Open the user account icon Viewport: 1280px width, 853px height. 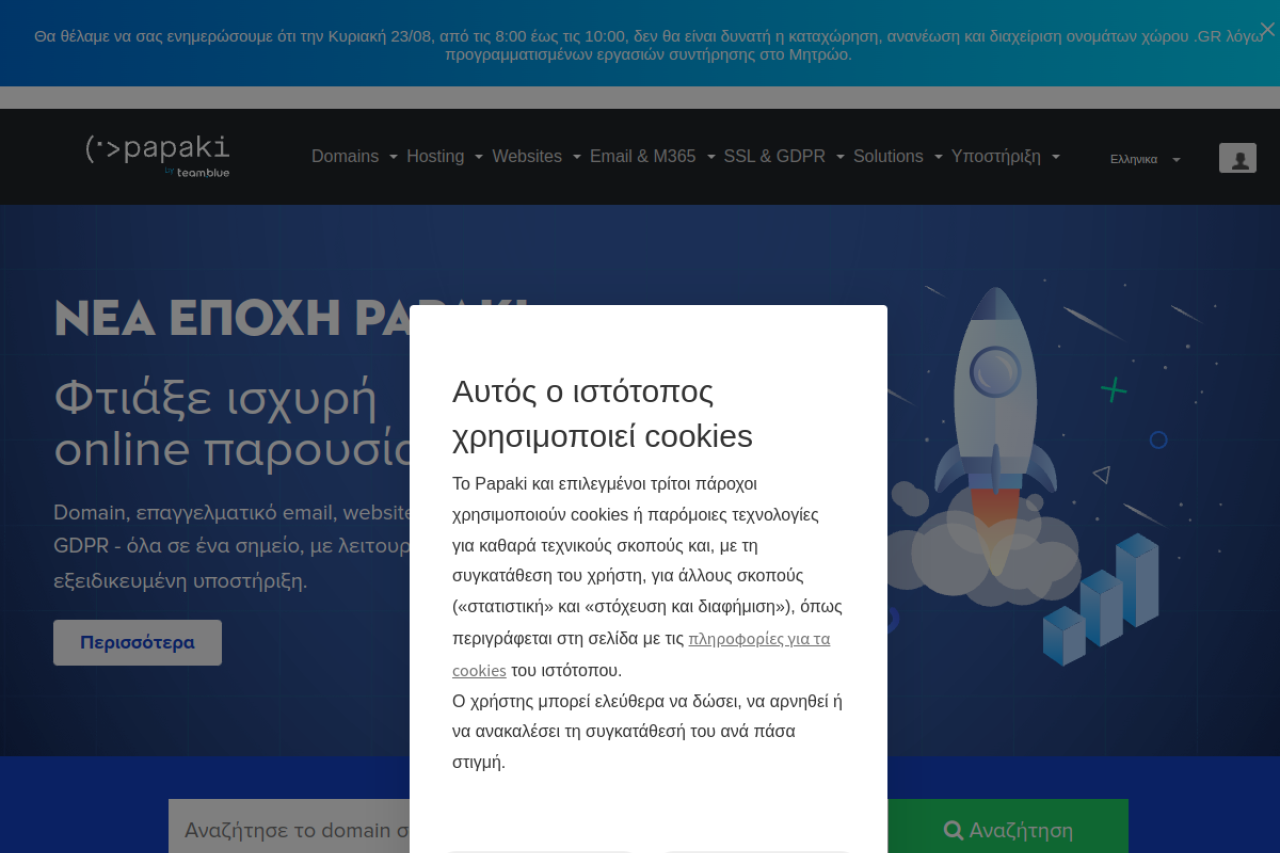(1237, 158)
